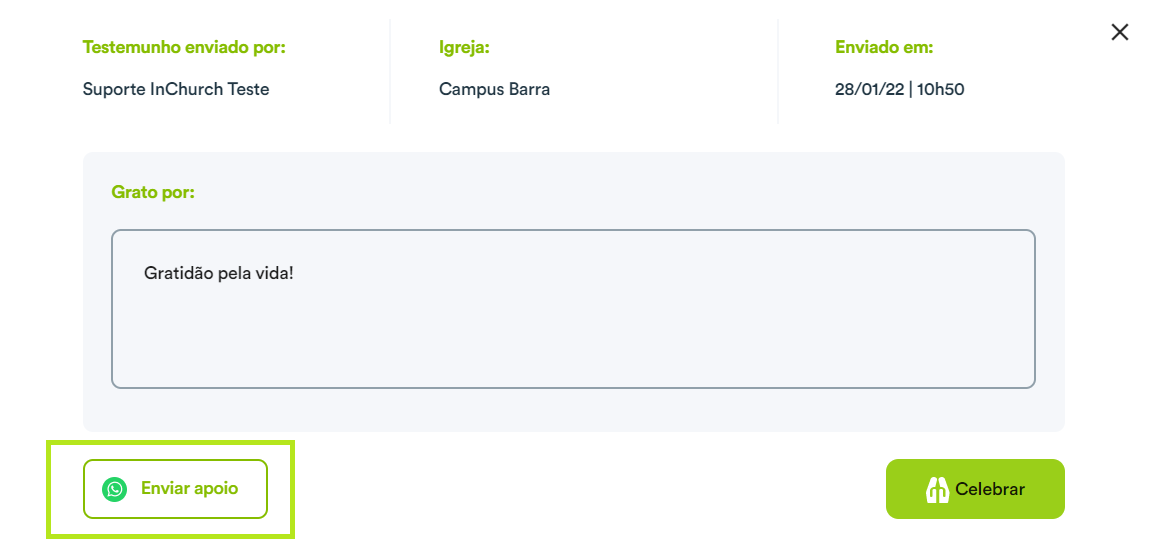Image resolution: width=1159 pixels, height=553 pixels.
Task: Click the 'Celebrar' label text
Action: pyautogui.click(x=990, y=489)
